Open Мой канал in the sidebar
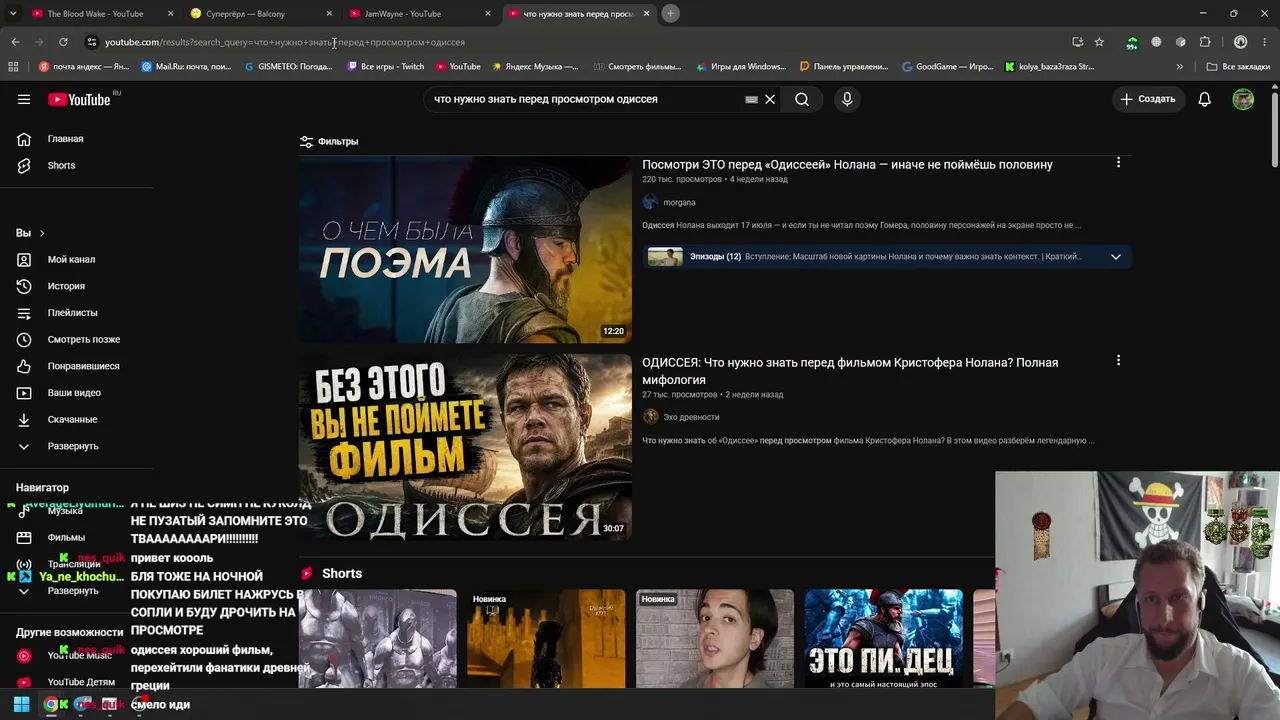Screen dimensions: 1280x720 pos(71,259)
